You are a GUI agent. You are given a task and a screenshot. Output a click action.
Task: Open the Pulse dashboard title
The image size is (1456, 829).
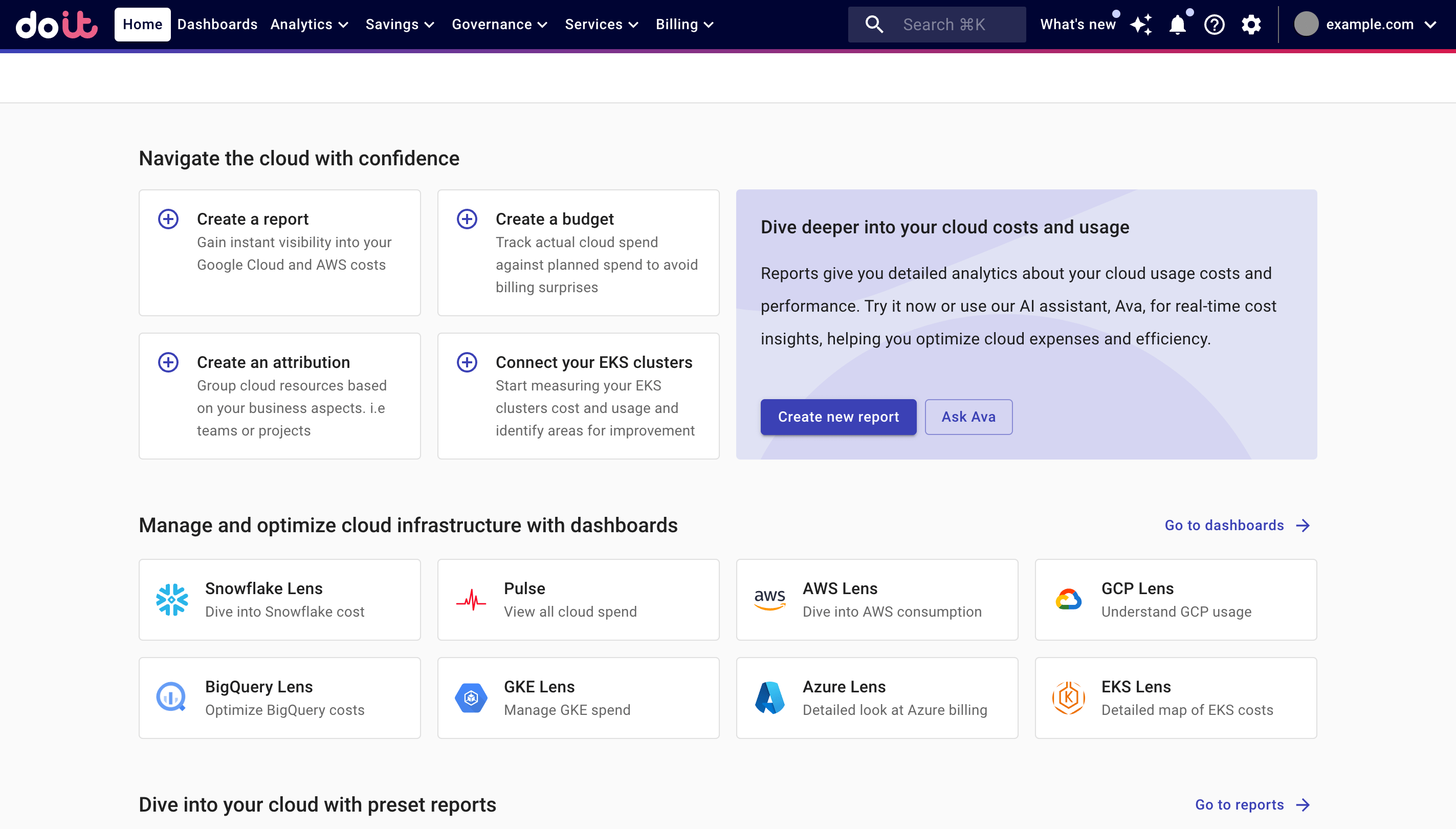(524, 588)
